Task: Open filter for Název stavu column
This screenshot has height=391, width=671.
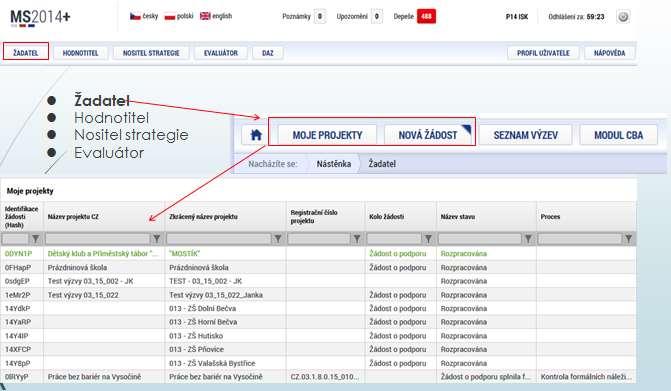Action: pyautogui.click(x=528, y=239)
